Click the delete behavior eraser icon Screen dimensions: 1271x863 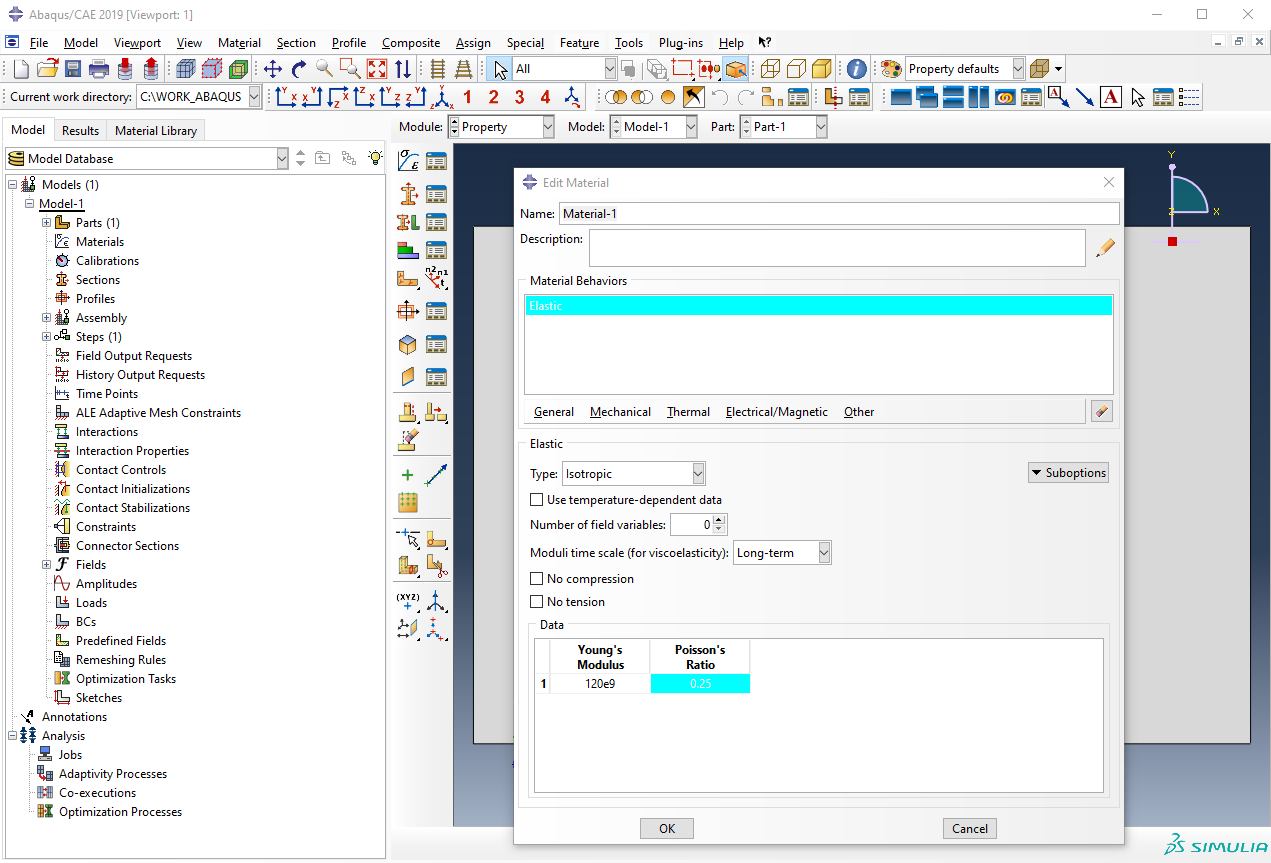1102,411
